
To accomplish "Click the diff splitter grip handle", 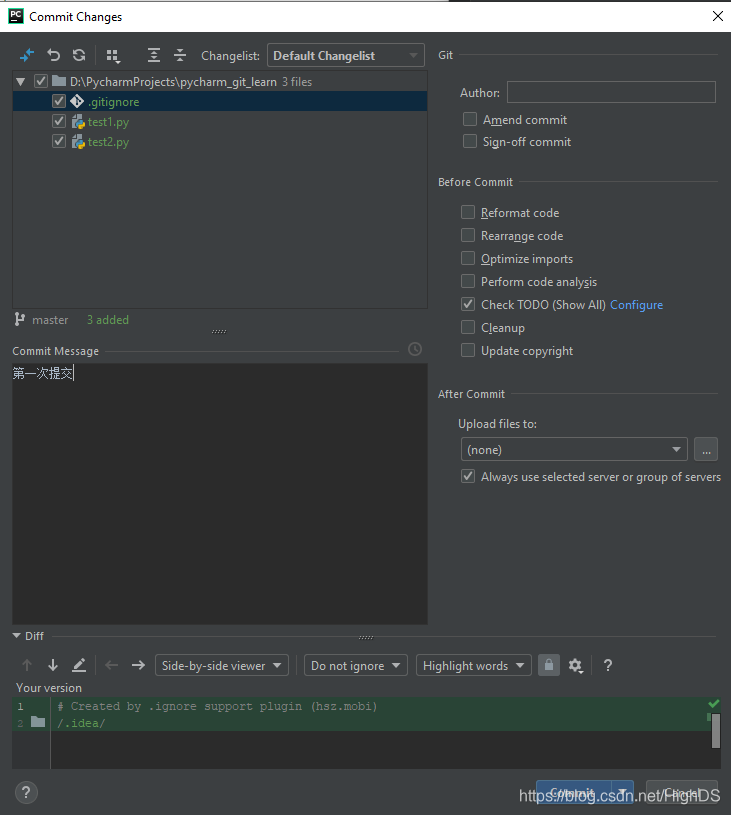I will (x=366, y=637).
